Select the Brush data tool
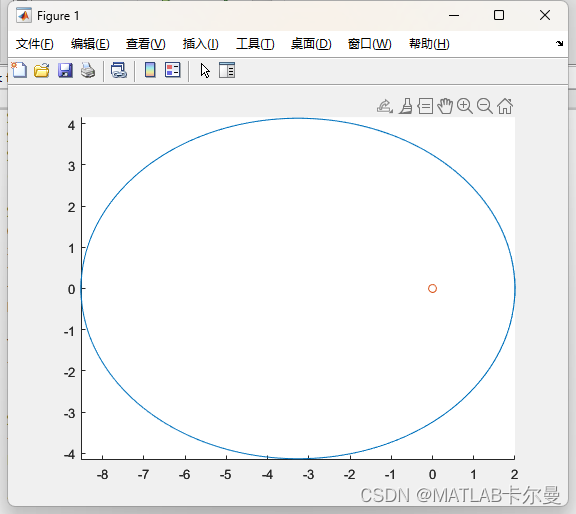 (406, 106)
